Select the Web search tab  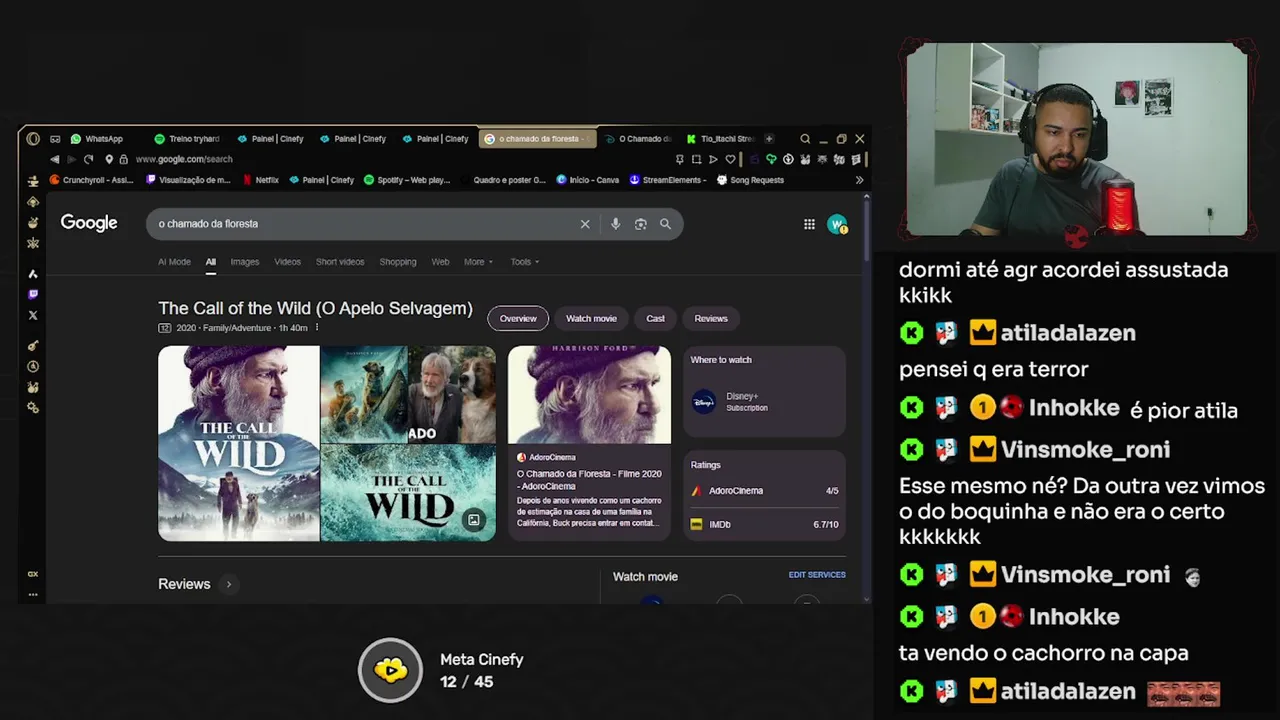click(x=440, y=262)
